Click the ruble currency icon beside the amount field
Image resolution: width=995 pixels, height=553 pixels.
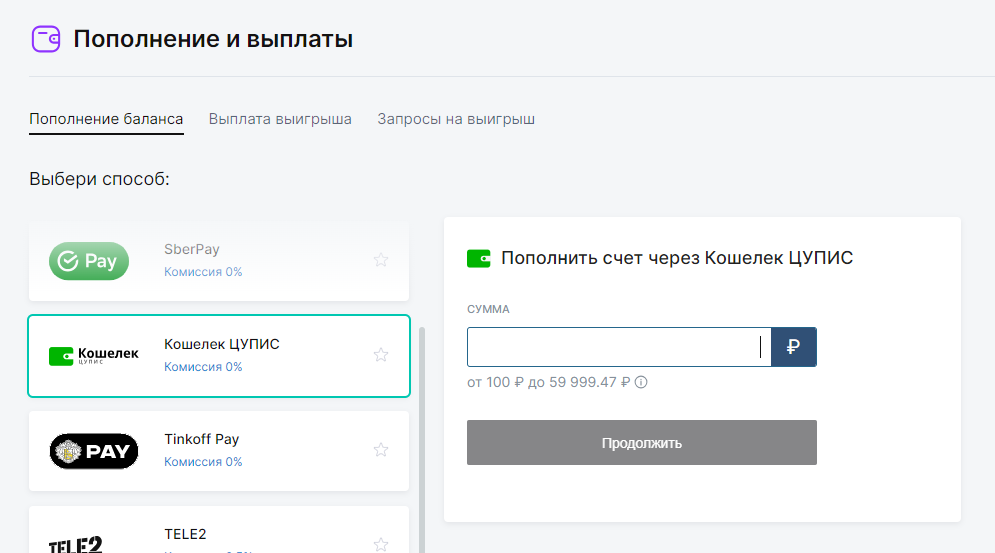click(793, 347)
